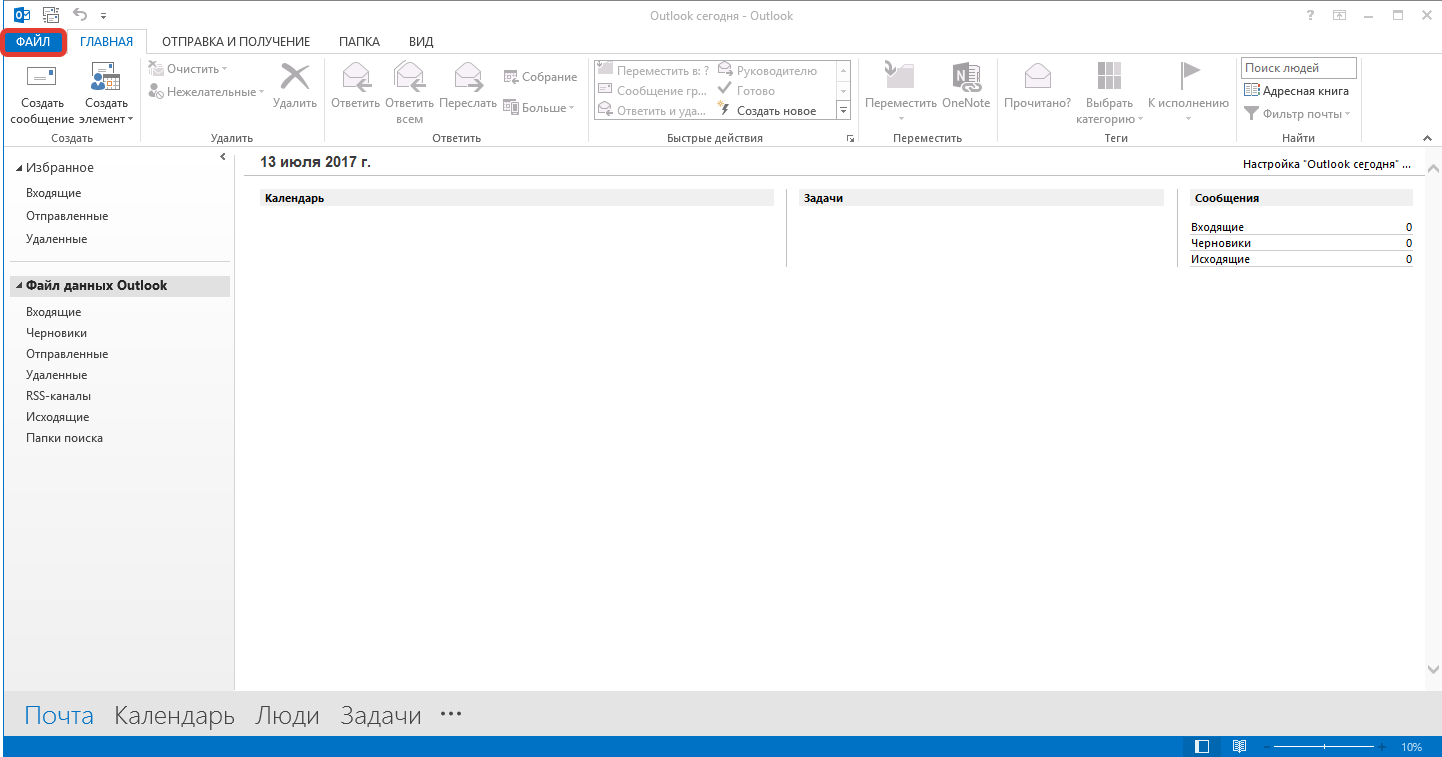1442x757 pixels.
Task: Open the More (Больше) dropdown
Action: tap(539, 108)
